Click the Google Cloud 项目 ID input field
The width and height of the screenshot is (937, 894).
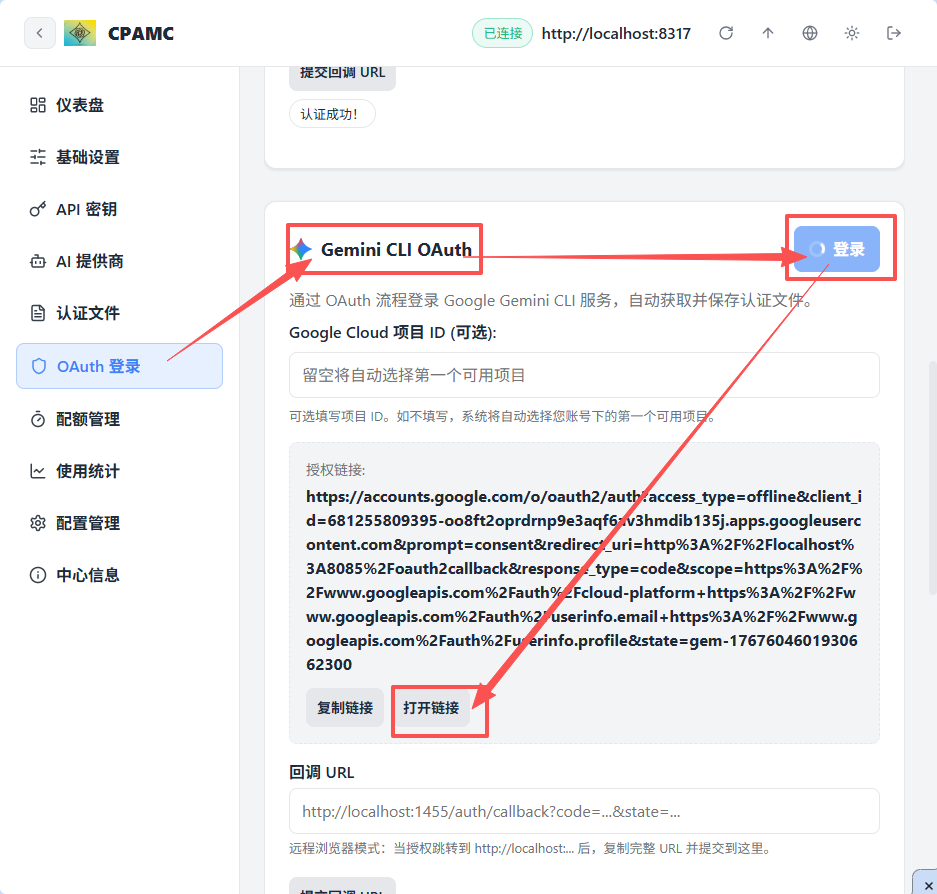(x=584, y=375)
